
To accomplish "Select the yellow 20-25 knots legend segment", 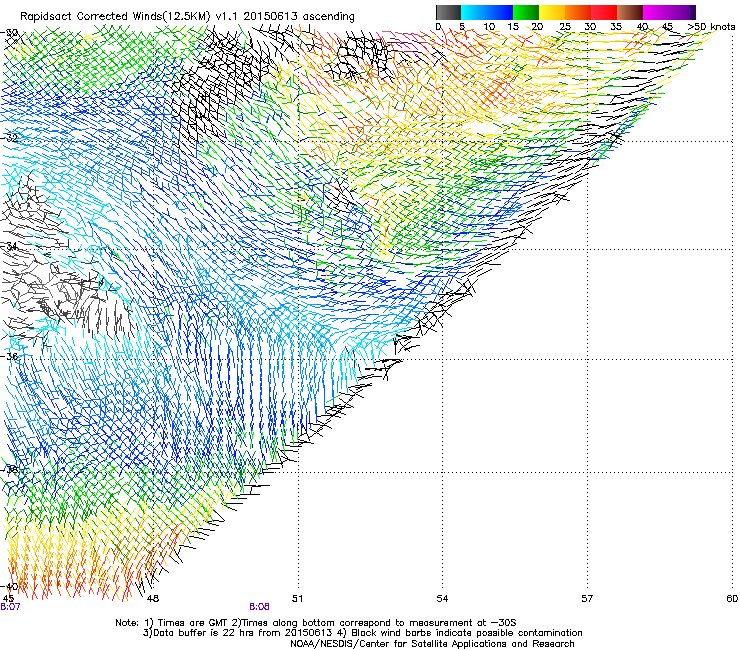I will (x=552, y=12).
